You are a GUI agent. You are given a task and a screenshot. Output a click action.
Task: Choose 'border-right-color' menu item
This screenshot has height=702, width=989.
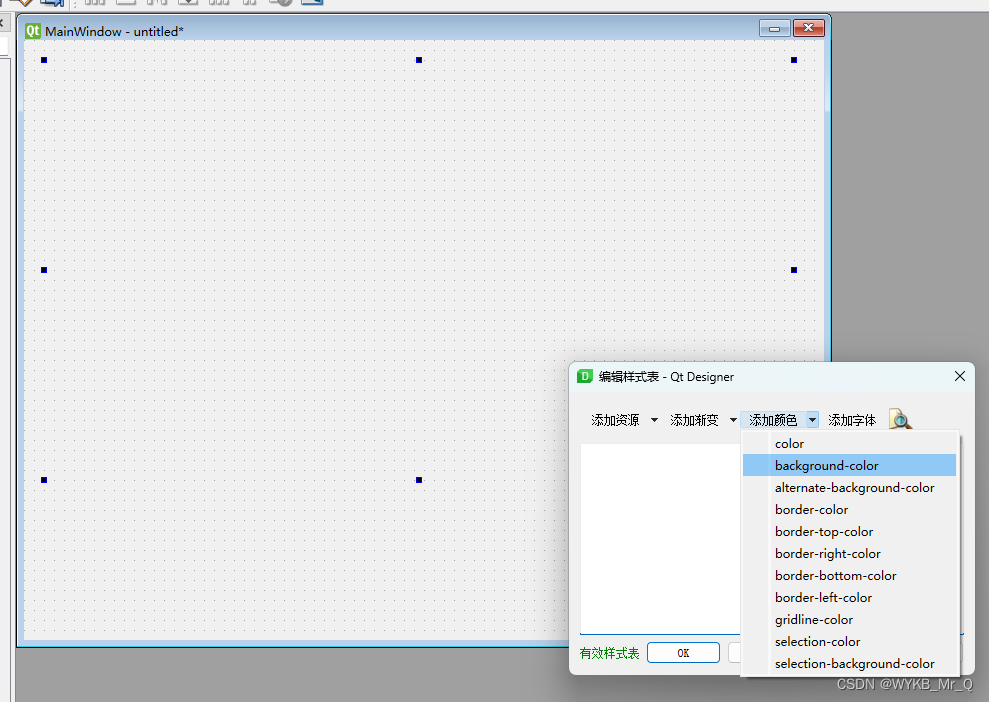(849, 554)
